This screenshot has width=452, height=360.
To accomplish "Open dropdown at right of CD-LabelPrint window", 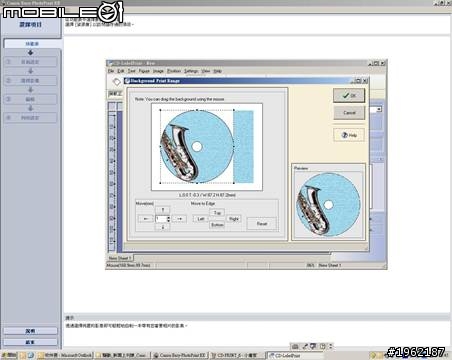I will point(379,109).
